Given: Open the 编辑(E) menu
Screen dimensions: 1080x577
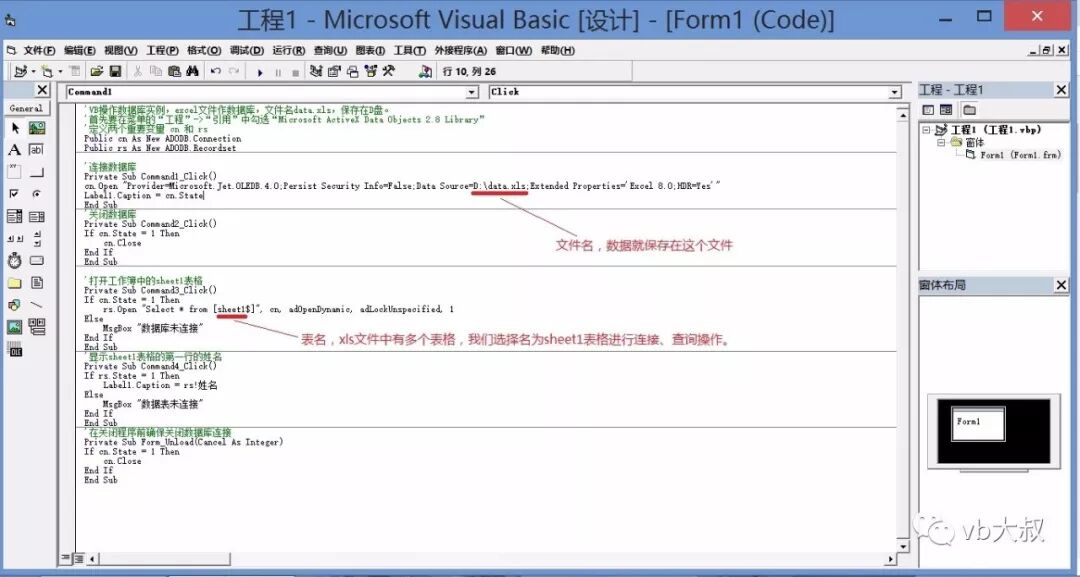Looking at the screenshot, I should (x=80, y=50).
